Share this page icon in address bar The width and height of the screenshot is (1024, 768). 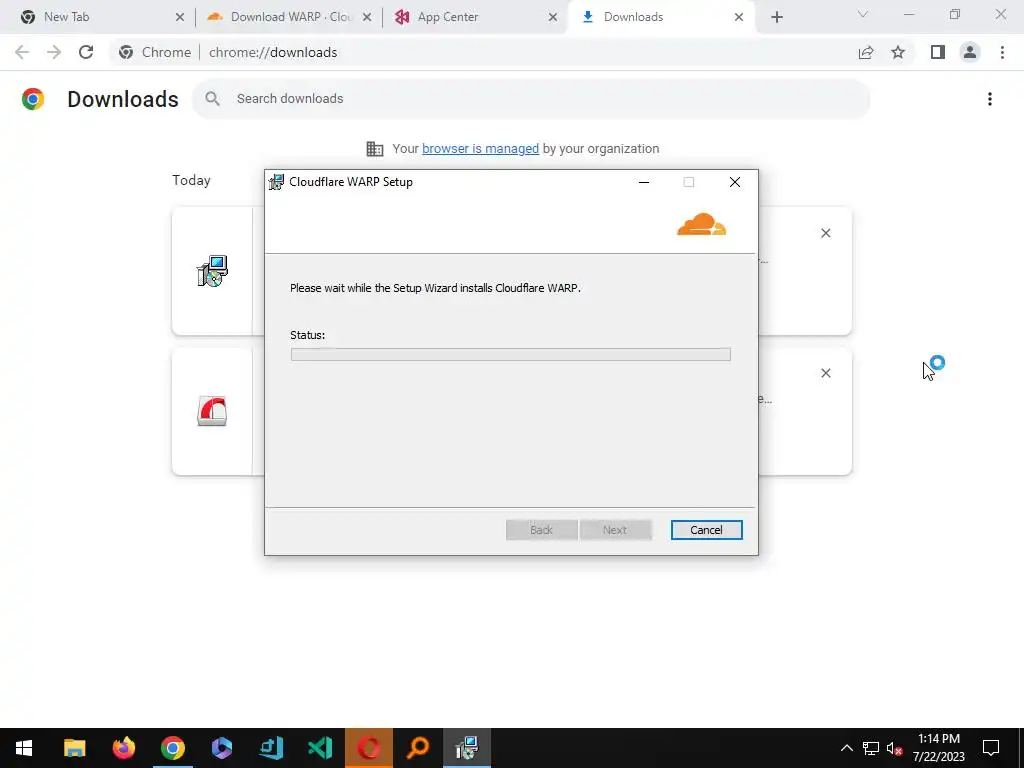pyautogui.click(x=866, y=52)
